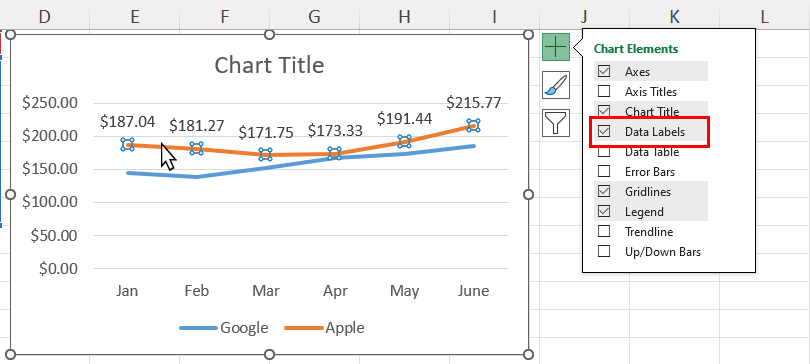Select column E header
The height and width of the screenshot is (364, 810).
coord(134,17)
